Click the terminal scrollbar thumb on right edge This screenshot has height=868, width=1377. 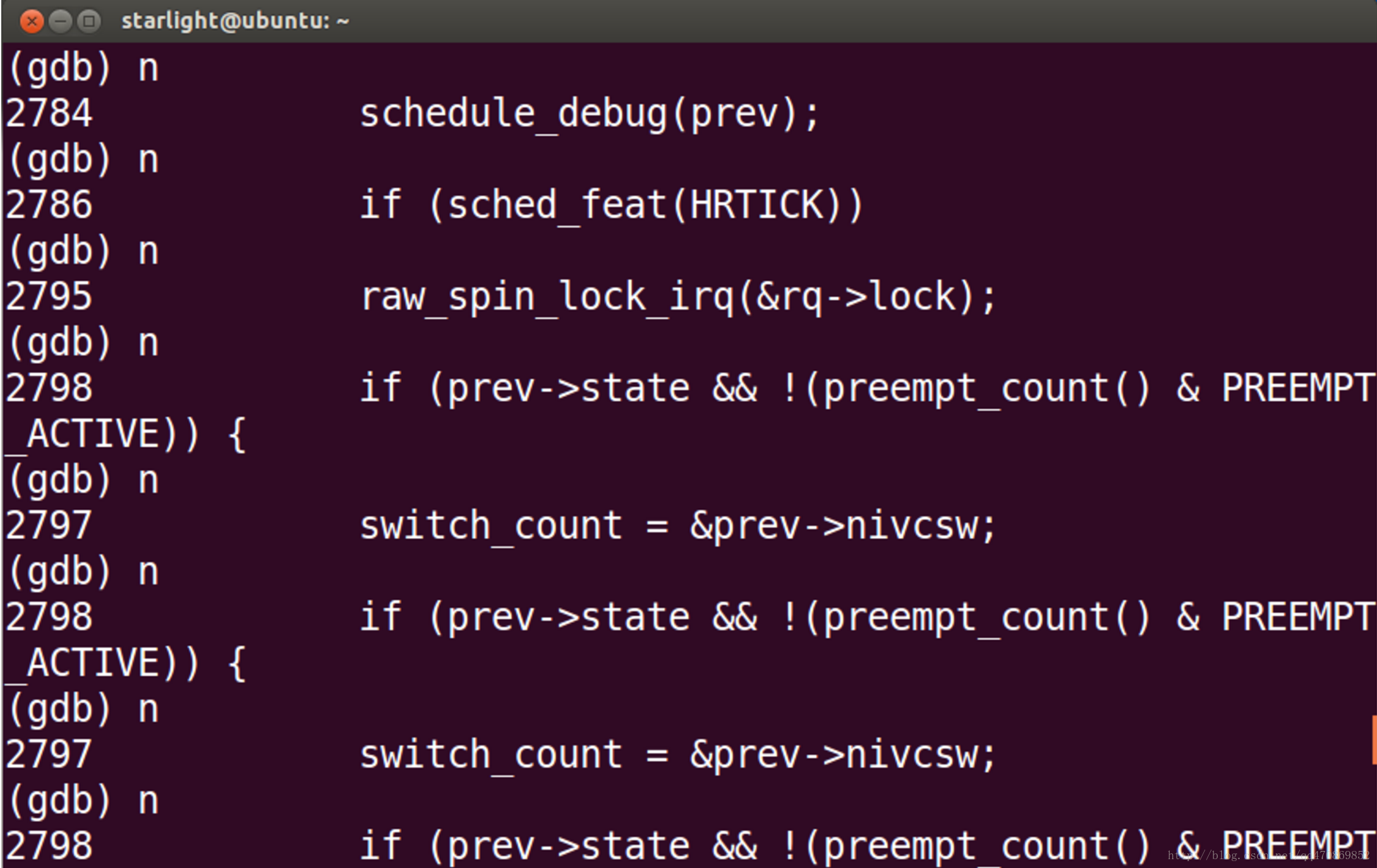click(x=1374, y=739)
